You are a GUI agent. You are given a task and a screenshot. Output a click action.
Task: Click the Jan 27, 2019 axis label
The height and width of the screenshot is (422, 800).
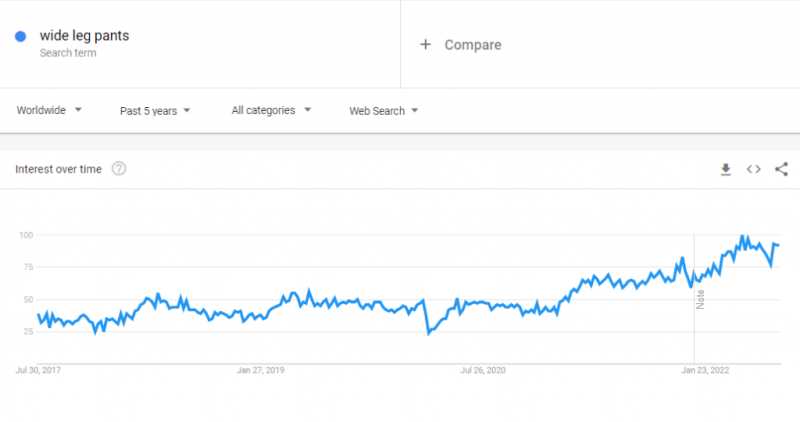(261, 370)
